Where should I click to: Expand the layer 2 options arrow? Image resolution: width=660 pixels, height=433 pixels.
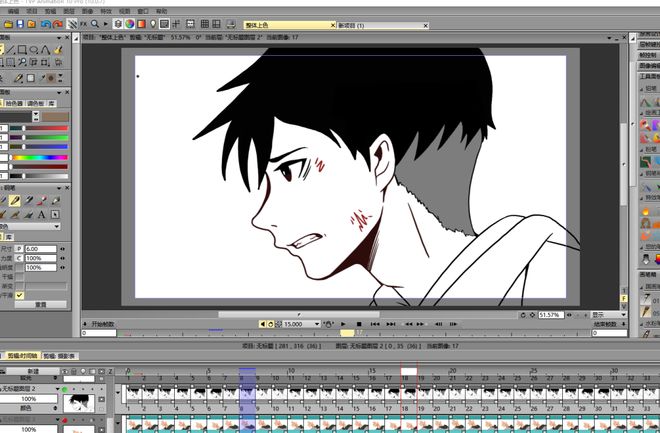pyautogui.click(x=57, y=389)
